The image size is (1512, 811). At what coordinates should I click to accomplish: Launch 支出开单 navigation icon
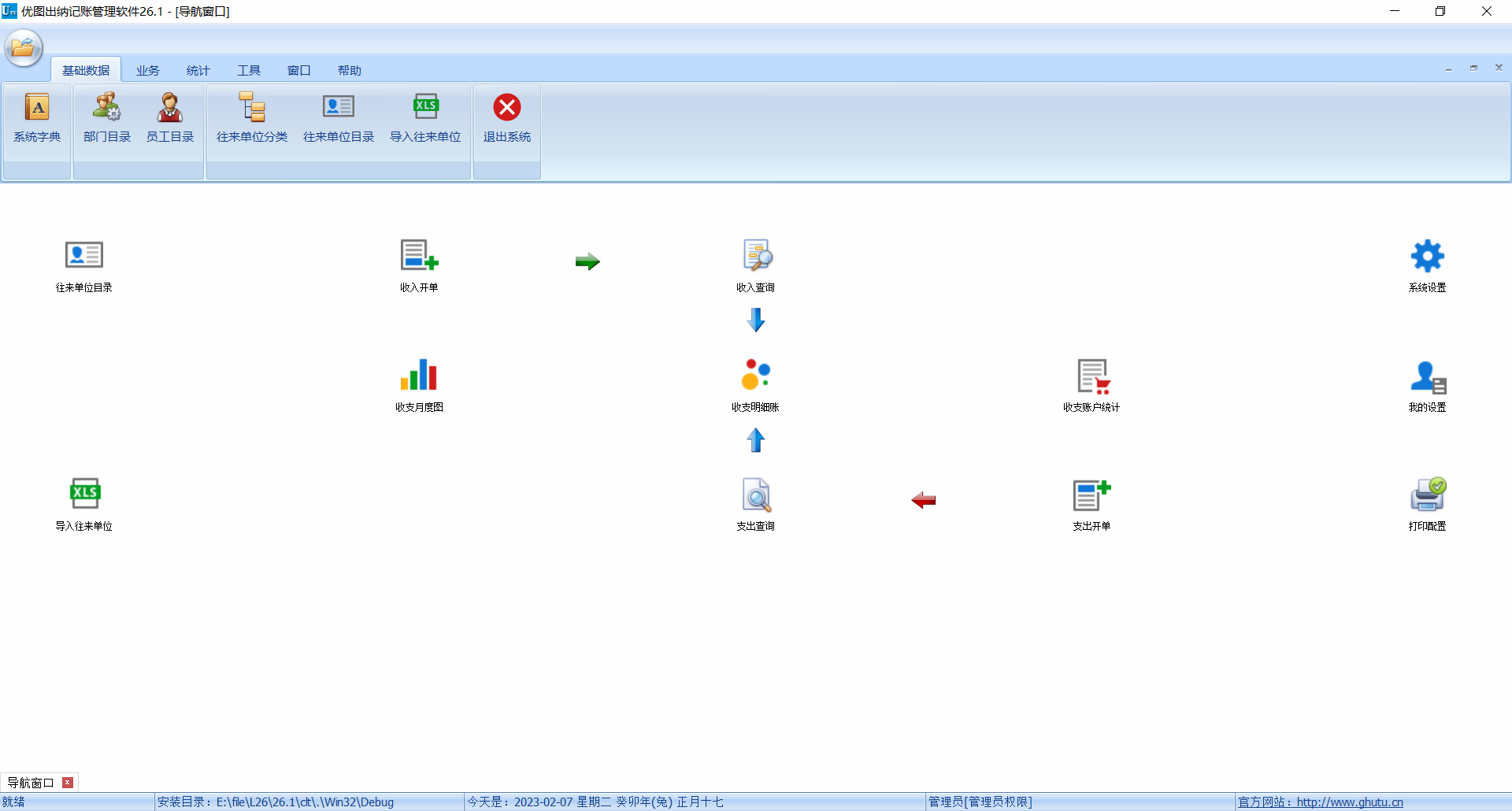click(x=1091, y=505)
